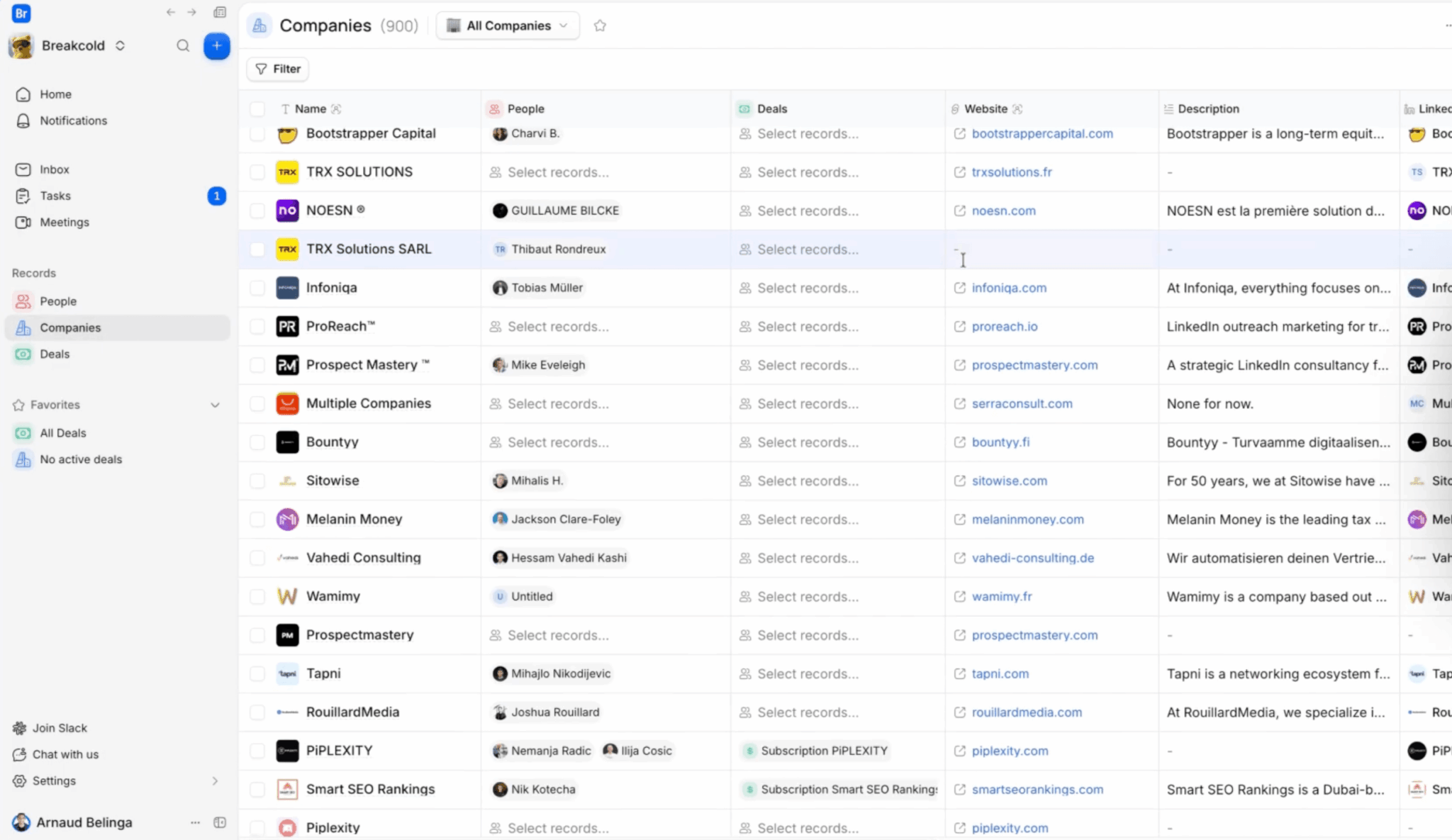This screenshot has width=1452, height=840.
Task: Open the No active deals favorite
Action: [117, 459]
